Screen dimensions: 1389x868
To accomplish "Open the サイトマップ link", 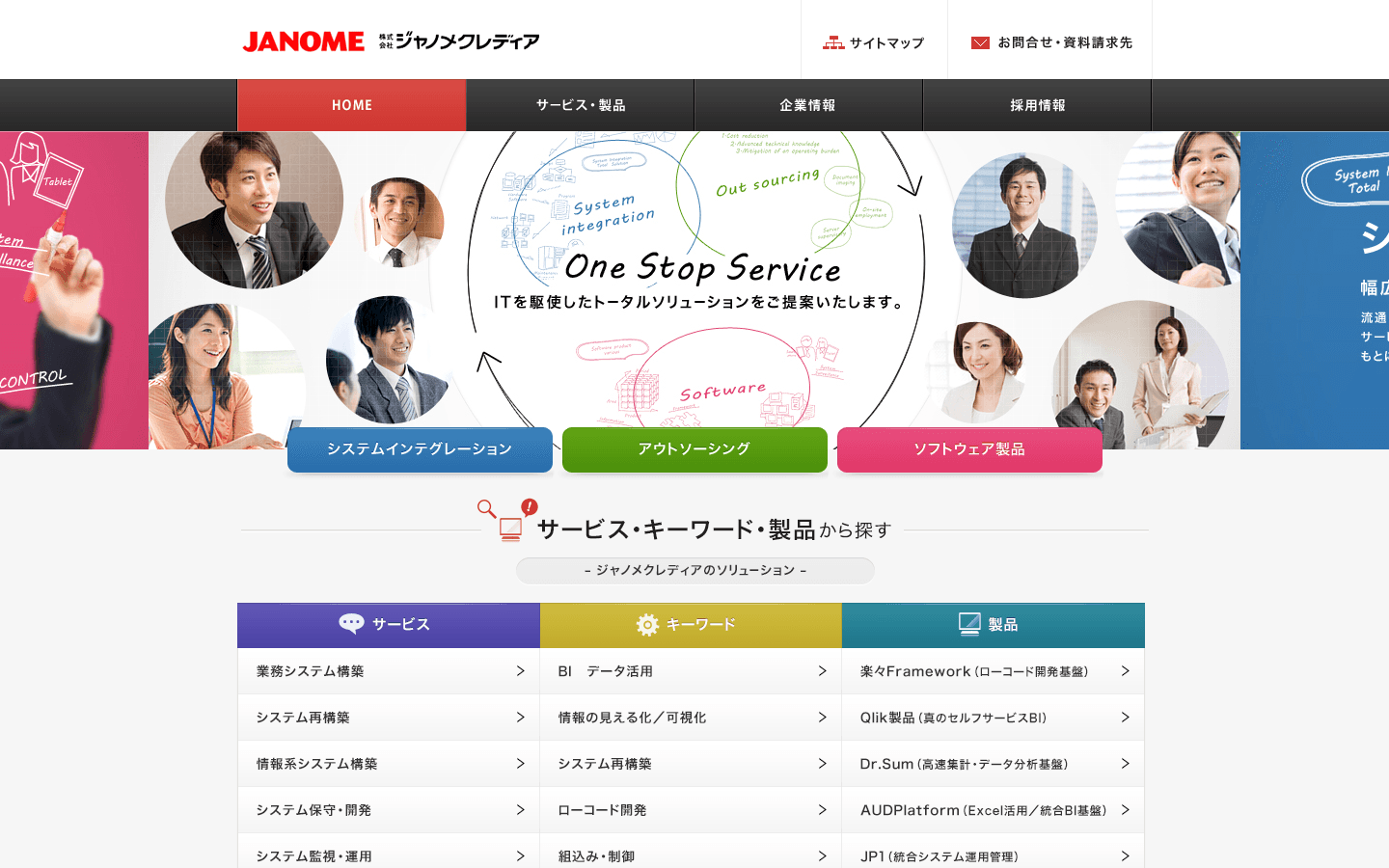I will click(874, 42).
